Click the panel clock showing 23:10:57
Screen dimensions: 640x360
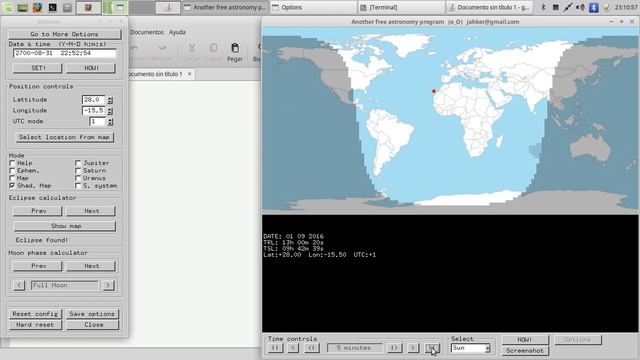click(626, 7)
